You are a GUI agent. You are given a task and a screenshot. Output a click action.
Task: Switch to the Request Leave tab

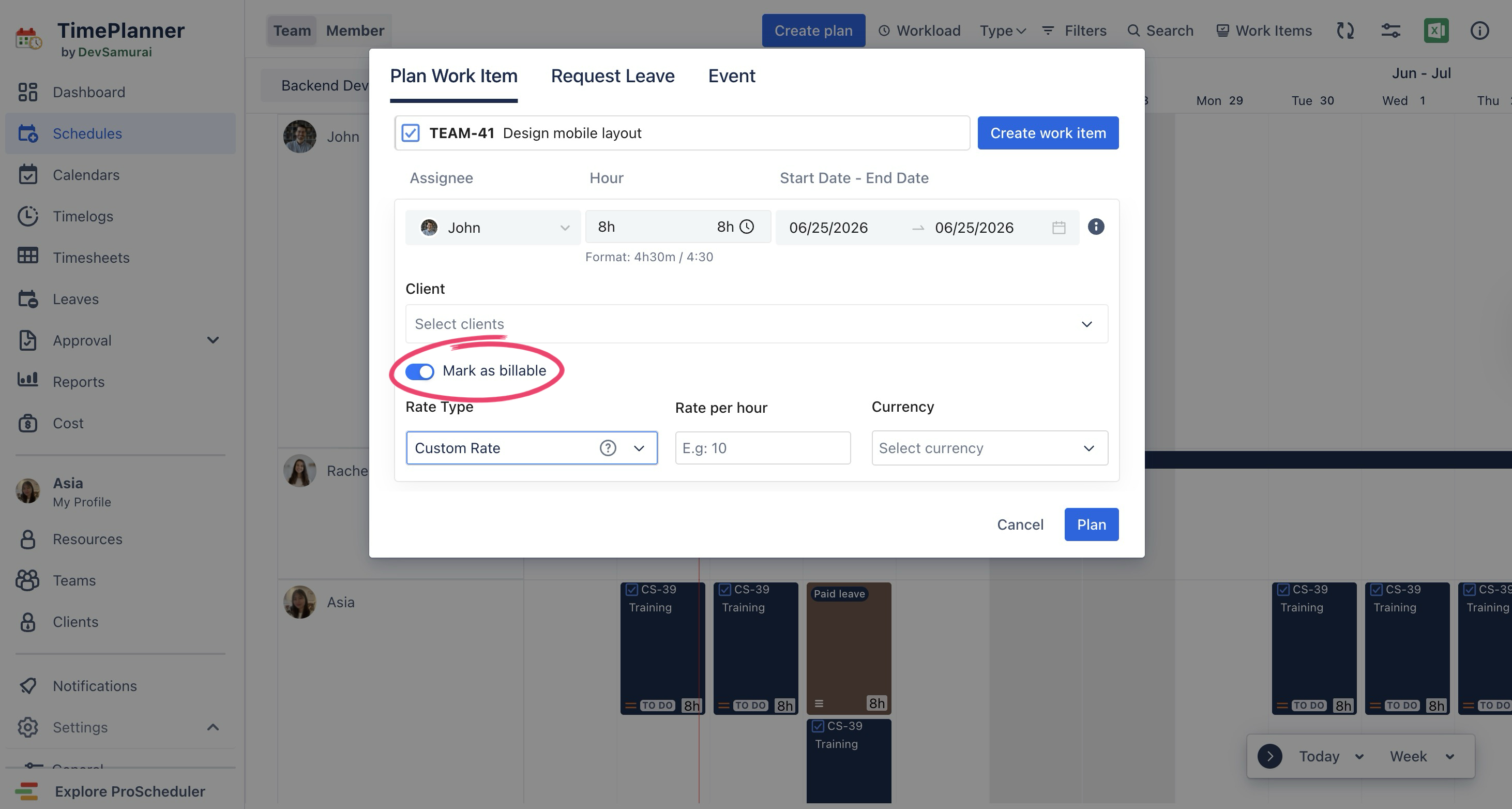click(x=612, y=76)
